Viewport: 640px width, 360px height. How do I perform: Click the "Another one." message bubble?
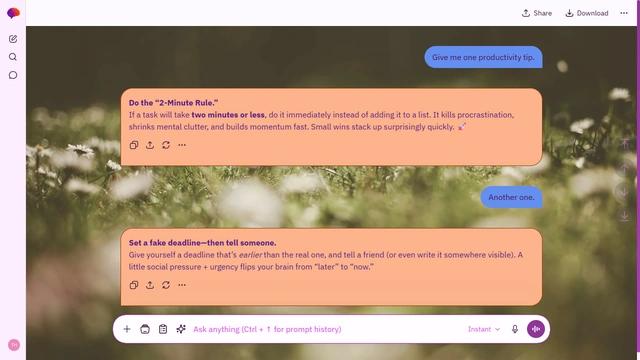click(511, 197)
